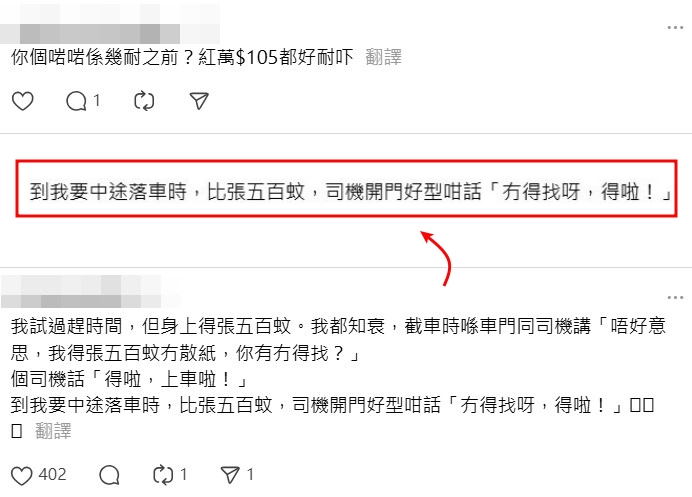The image size is (692, 497).
Task: Share the top comment via send icon
Action: point(199,101)
